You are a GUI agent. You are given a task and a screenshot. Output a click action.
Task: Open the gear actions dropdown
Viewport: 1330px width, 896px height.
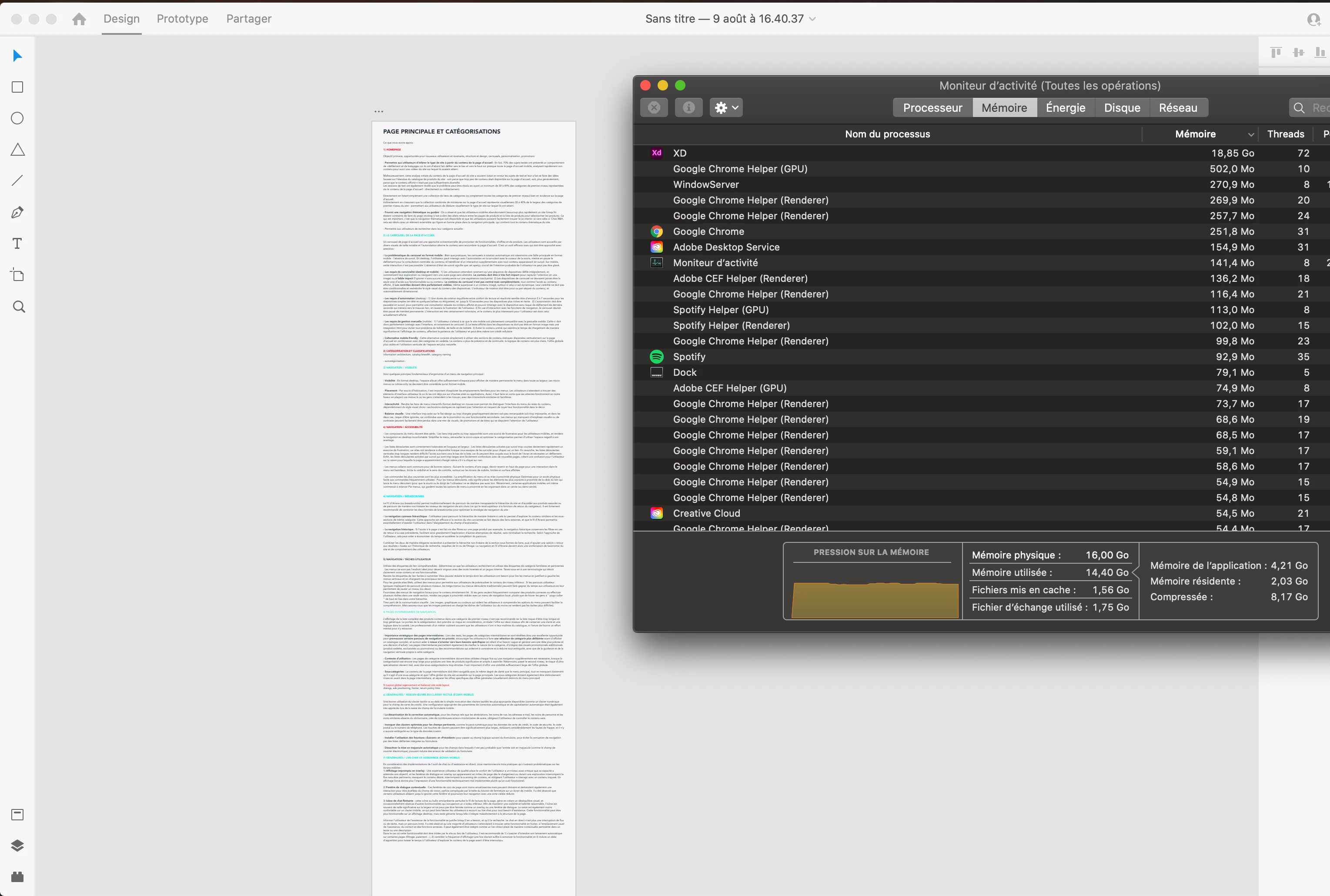(x=726, y=108)
